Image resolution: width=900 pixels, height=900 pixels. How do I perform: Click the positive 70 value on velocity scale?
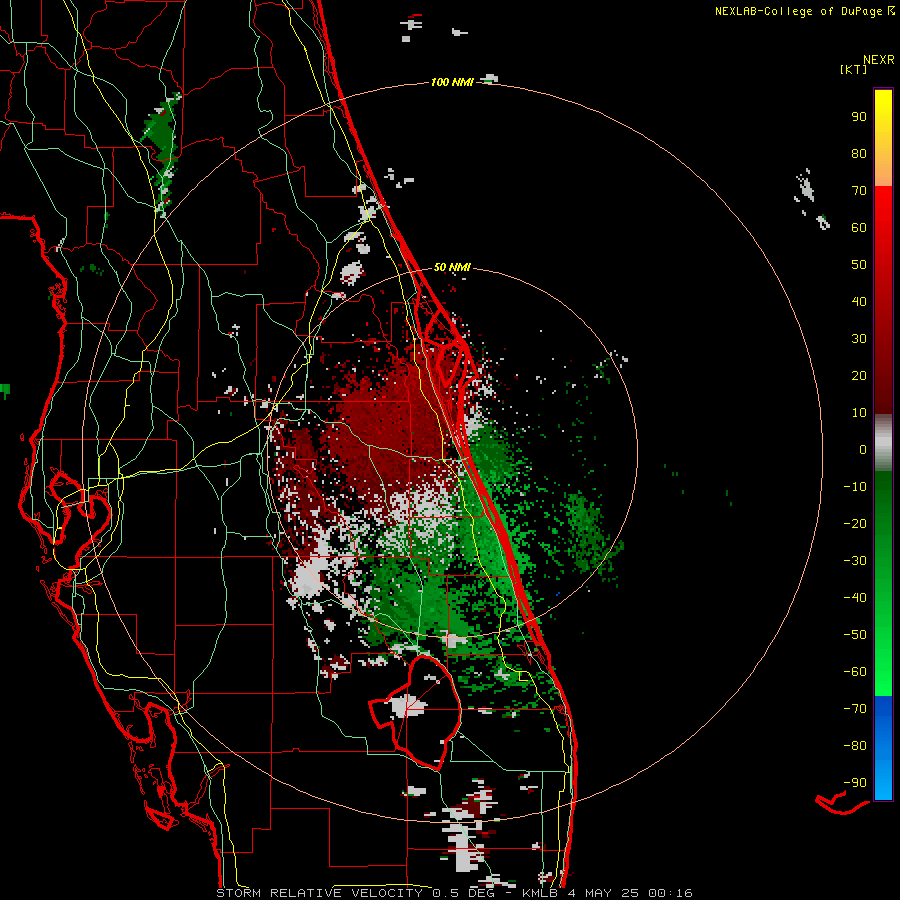[x=859, y=191]
